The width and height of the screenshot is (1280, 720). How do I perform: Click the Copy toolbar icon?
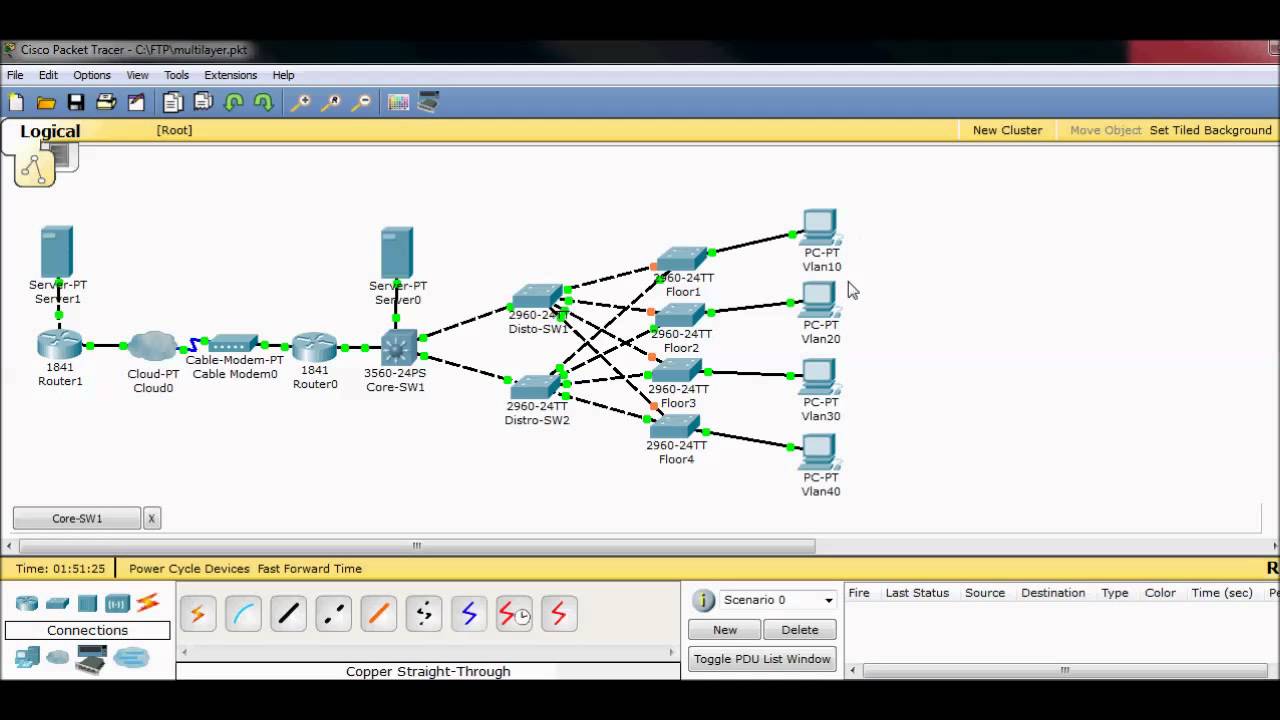(173, 102)
